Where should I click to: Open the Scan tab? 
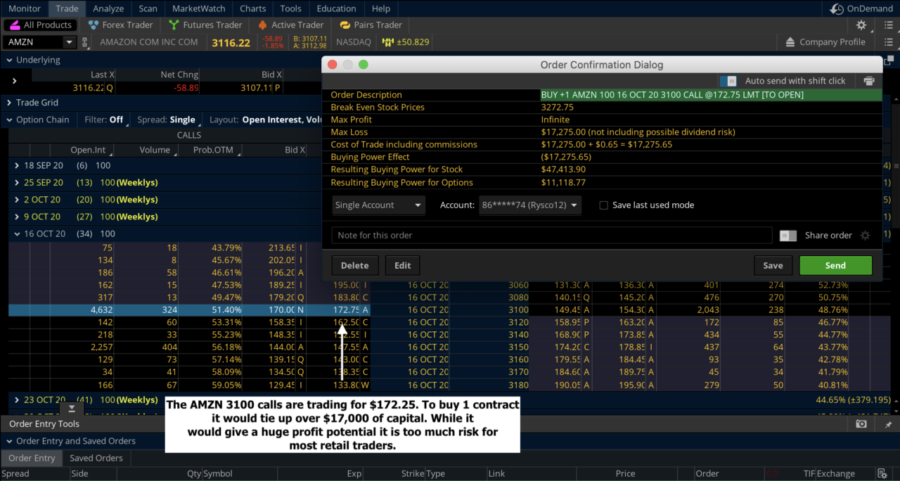click(x=148, y=9)
